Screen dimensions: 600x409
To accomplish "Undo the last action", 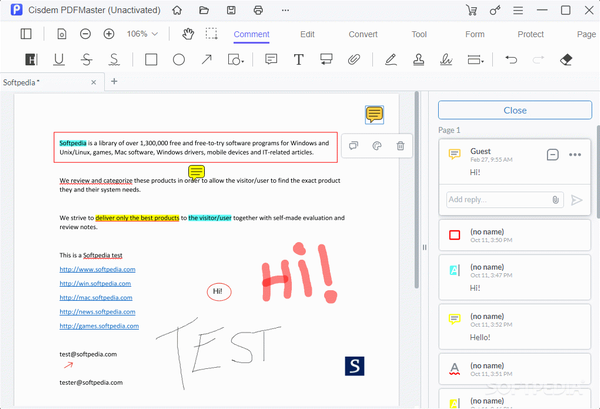I will tap(511, 60).
